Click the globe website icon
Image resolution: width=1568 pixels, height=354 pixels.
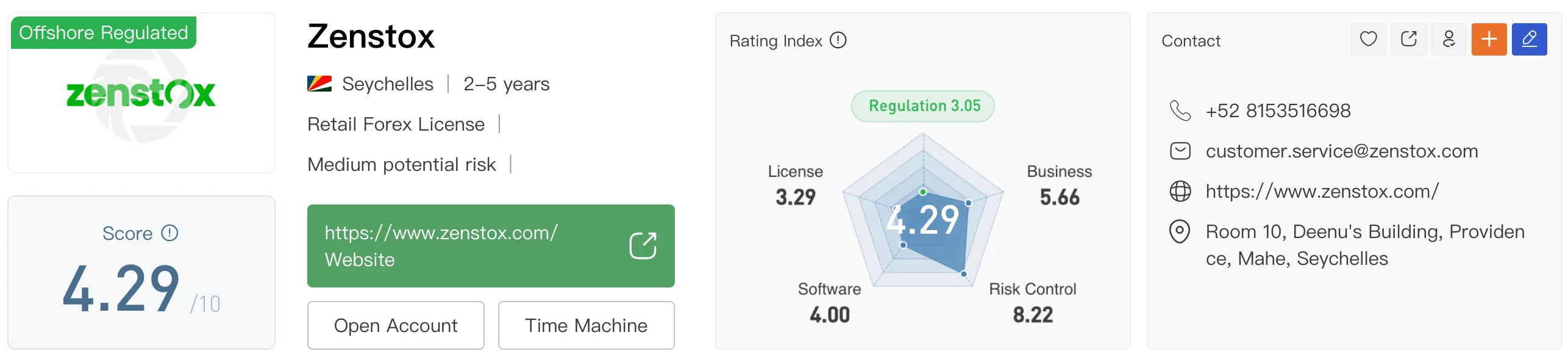tap(1180, 191)
